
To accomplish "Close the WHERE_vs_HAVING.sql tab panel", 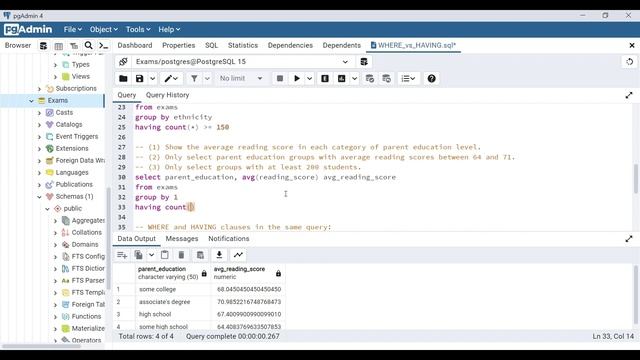I will [x=632, y=45].
